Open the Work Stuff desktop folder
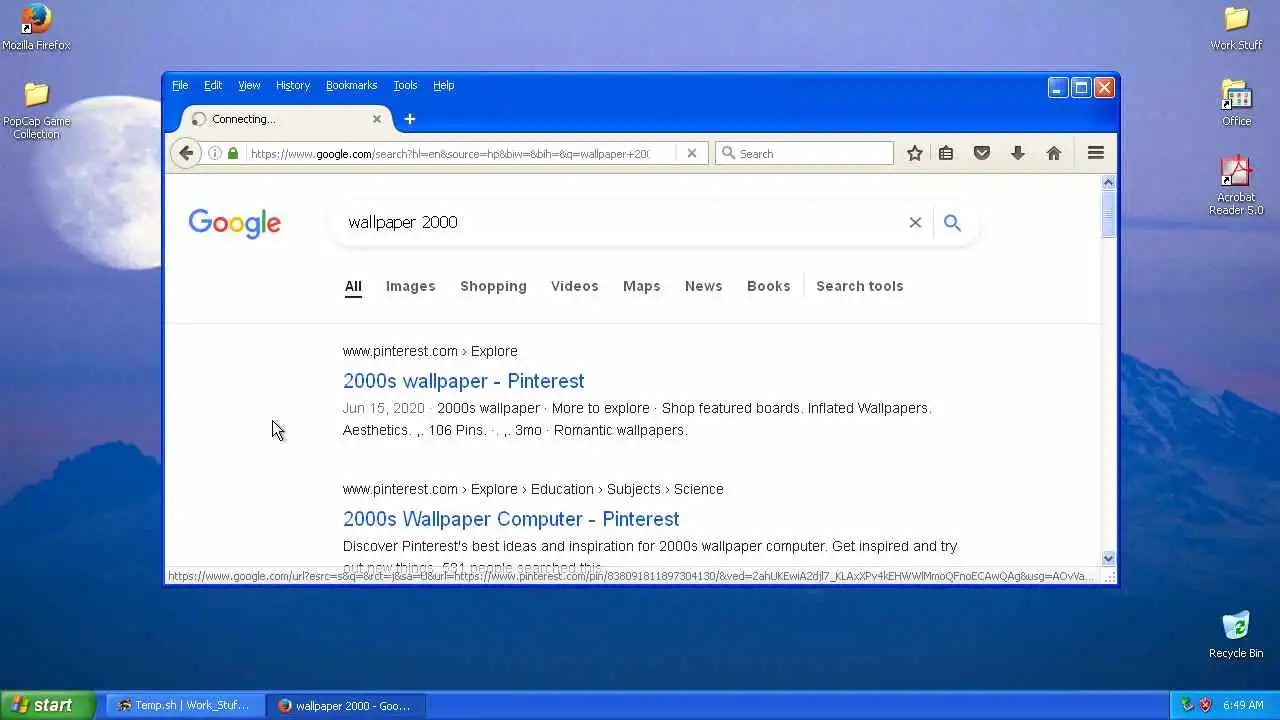The height and width of the screenshot is (720, 1280). click(1236, 27)
